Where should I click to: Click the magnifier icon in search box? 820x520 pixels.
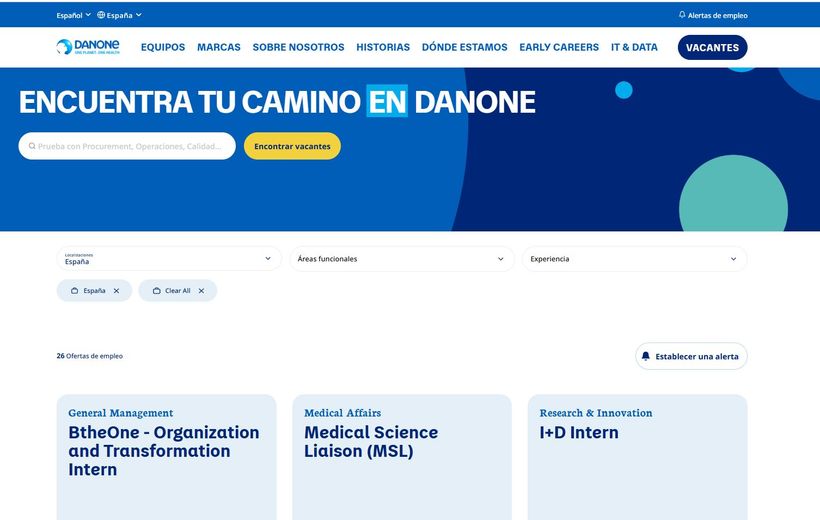pos(32,146)
